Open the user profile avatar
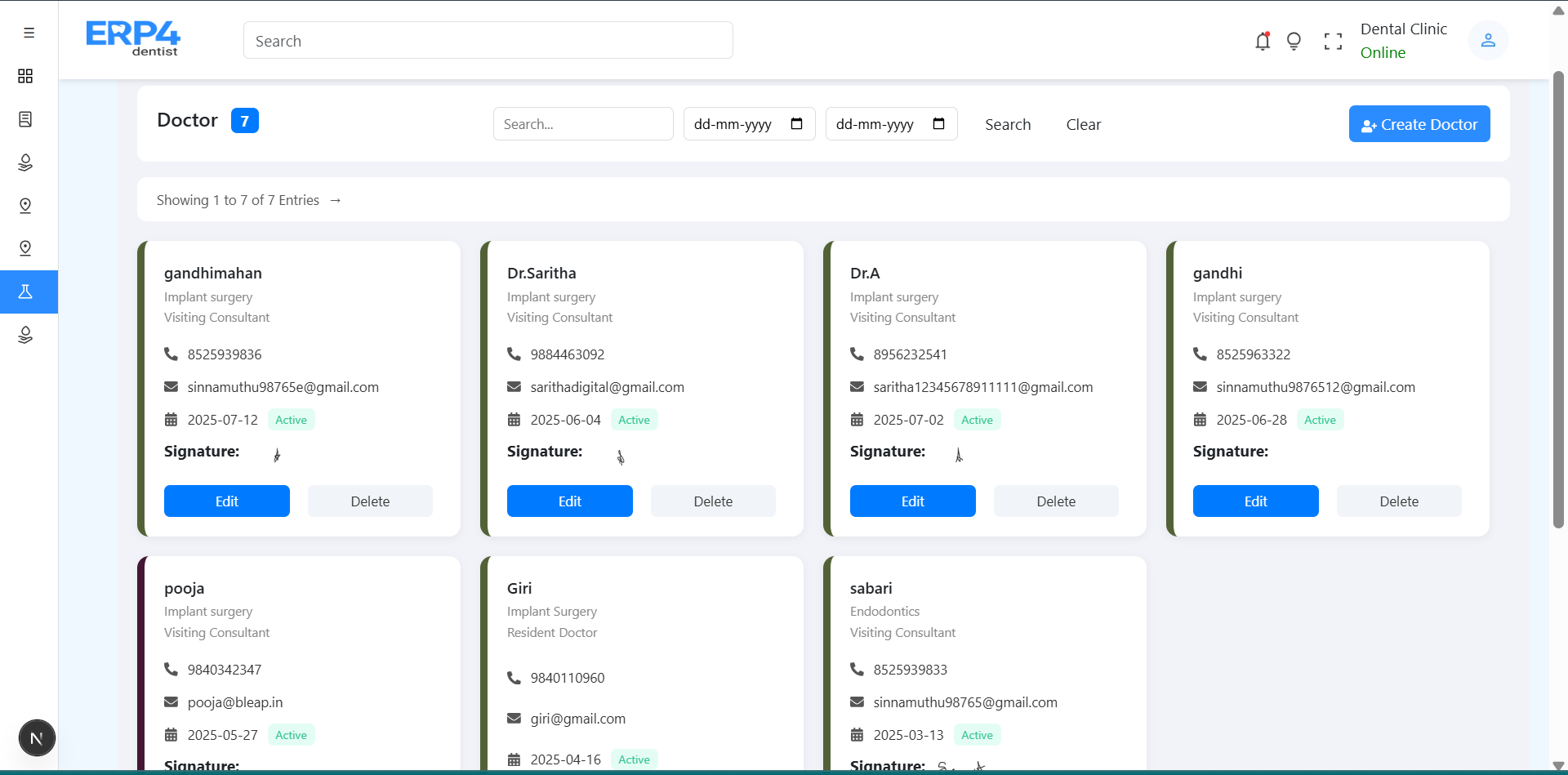The image size is (1568, 775). [x=1488, y=40]
